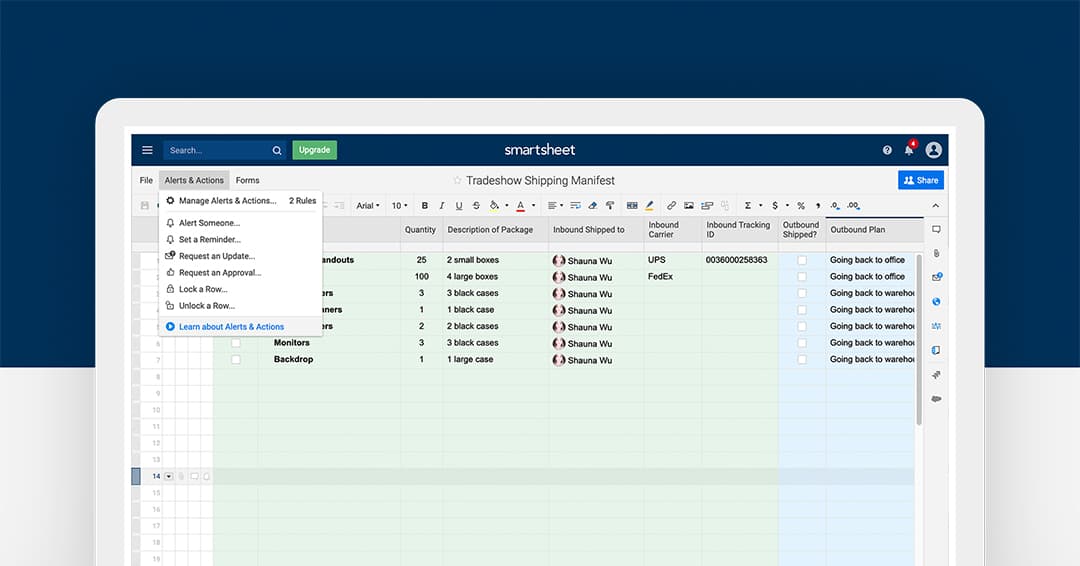The image size is (1080, 566).
Task: Open conditional formatting
Action: [632, 206]
